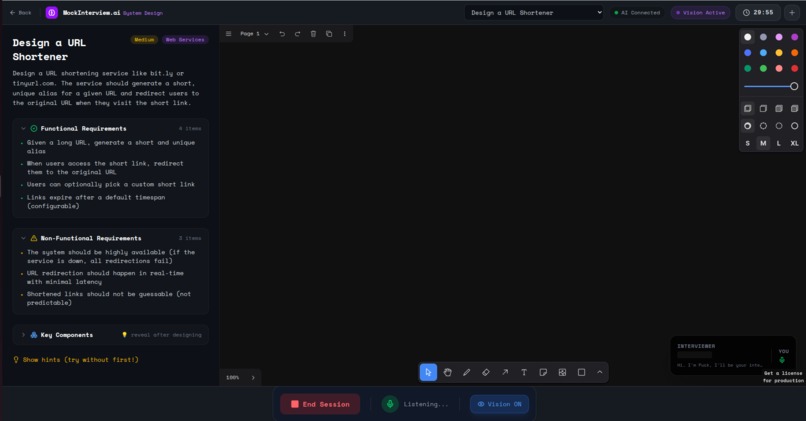
Task: Click the trash delete icon
Action: (x=313, y=34)
